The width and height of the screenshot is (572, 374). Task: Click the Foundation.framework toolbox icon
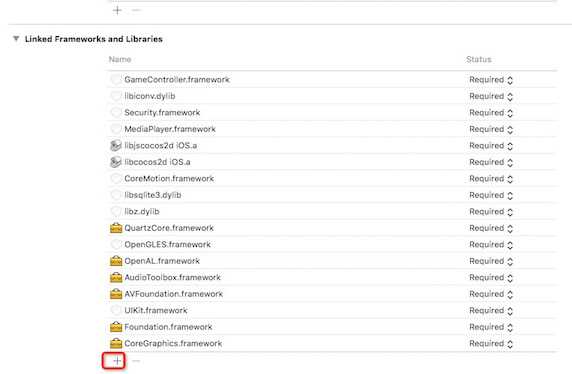116,327
